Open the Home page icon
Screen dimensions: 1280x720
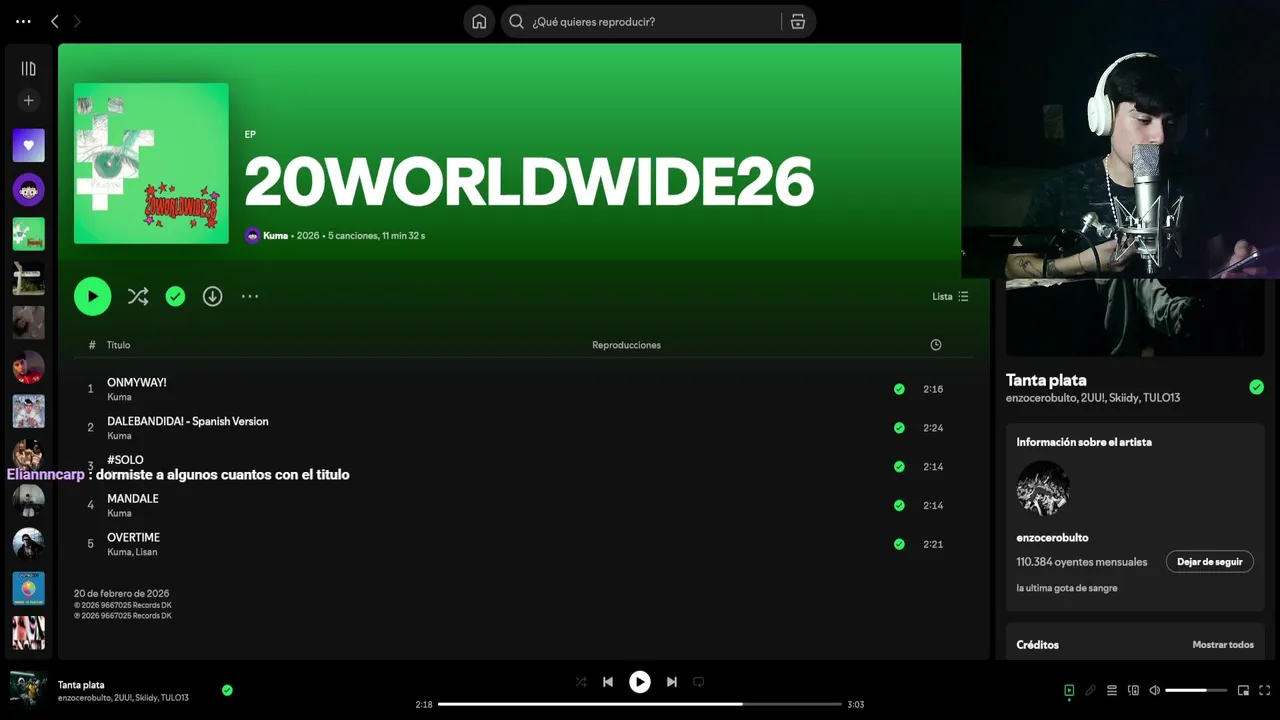[479, 21]
